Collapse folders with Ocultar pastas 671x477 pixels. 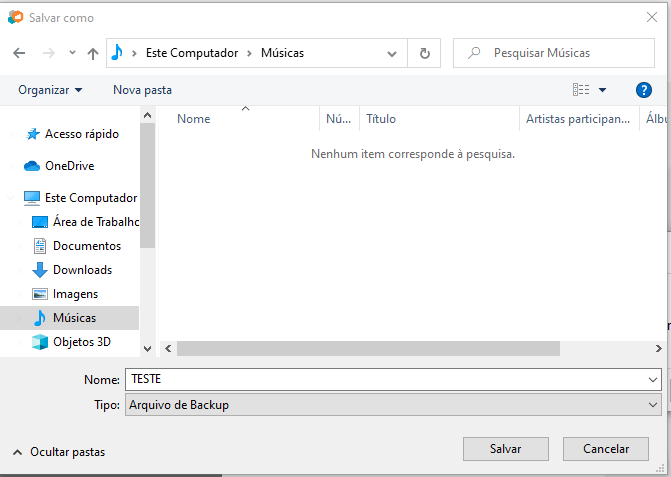click(x=58, y=452)
